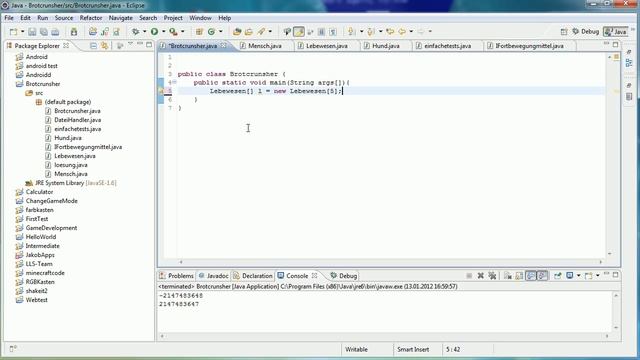Switch to the Problems tab
The width and height of the screenshot is (640, 360).
[x=176, y=276]
